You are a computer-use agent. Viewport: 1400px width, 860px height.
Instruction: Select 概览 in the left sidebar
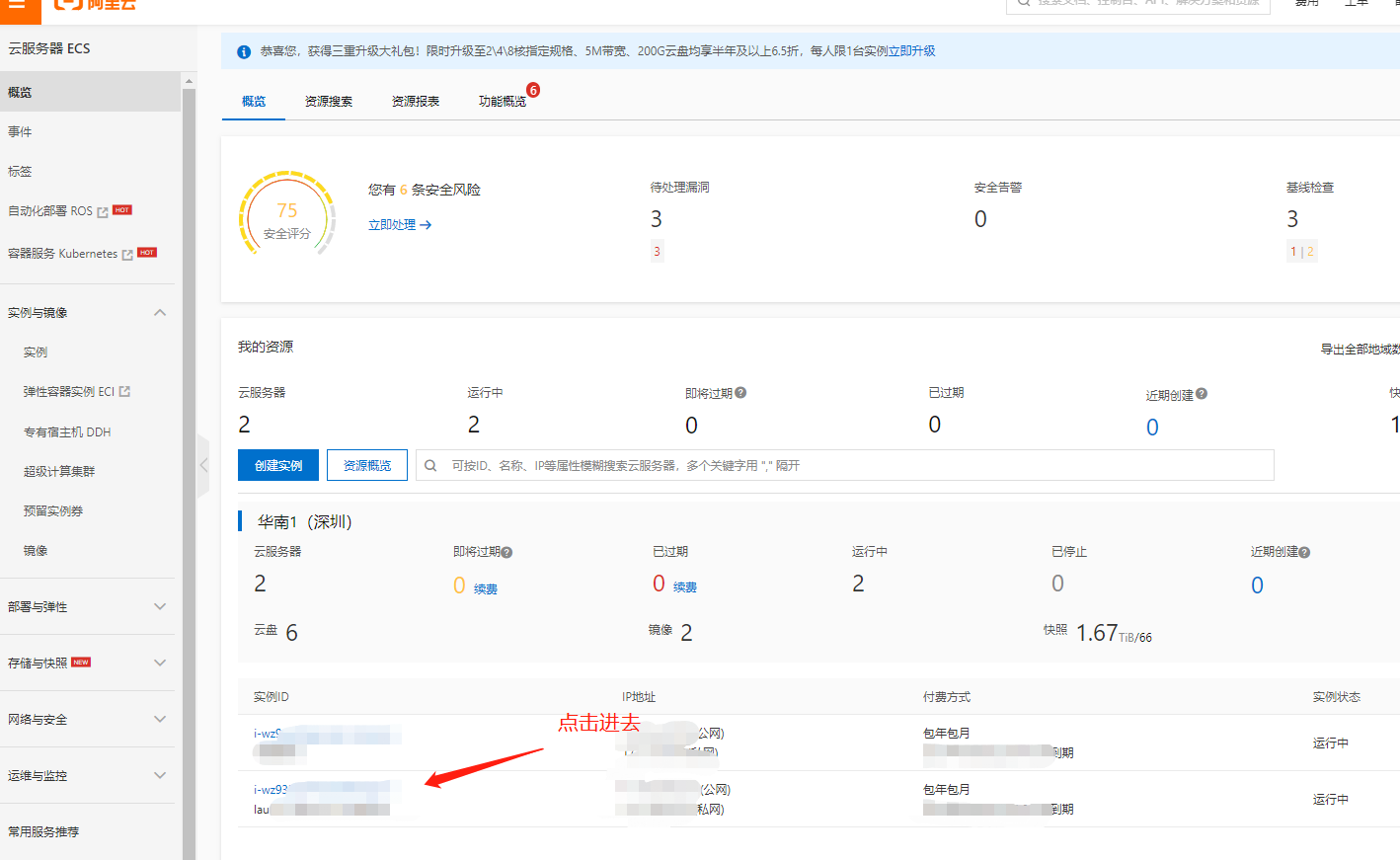(x=91, y=92)
